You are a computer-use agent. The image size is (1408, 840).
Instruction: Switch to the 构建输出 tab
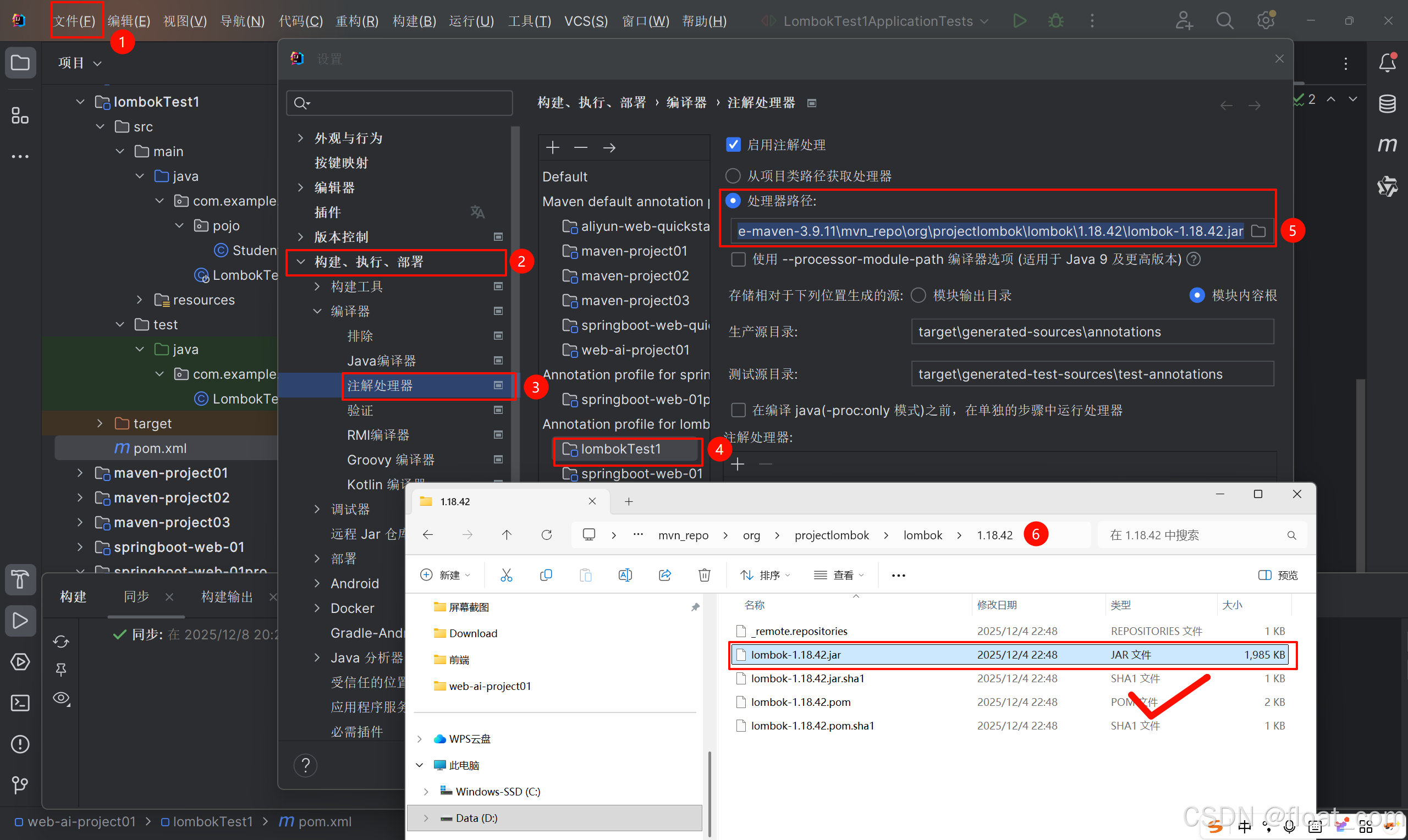pyautogui.click(x=227, y=596)
